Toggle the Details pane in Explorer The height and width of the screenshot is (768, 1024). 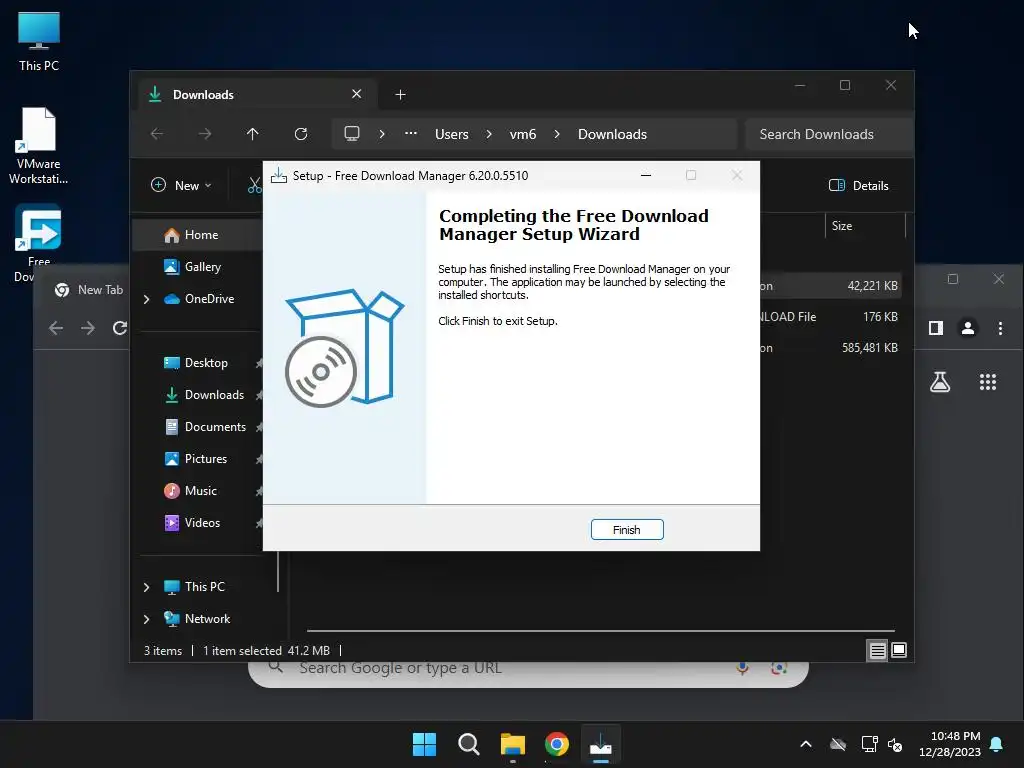tap(859, 185)
